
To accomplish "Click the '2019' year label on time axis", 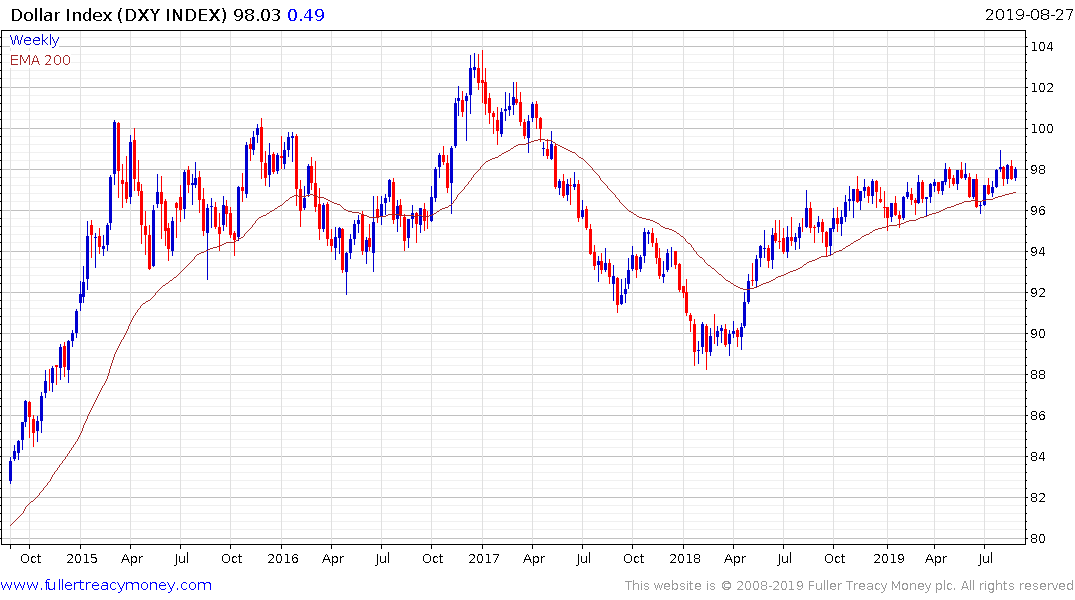I will click(889, 559).
